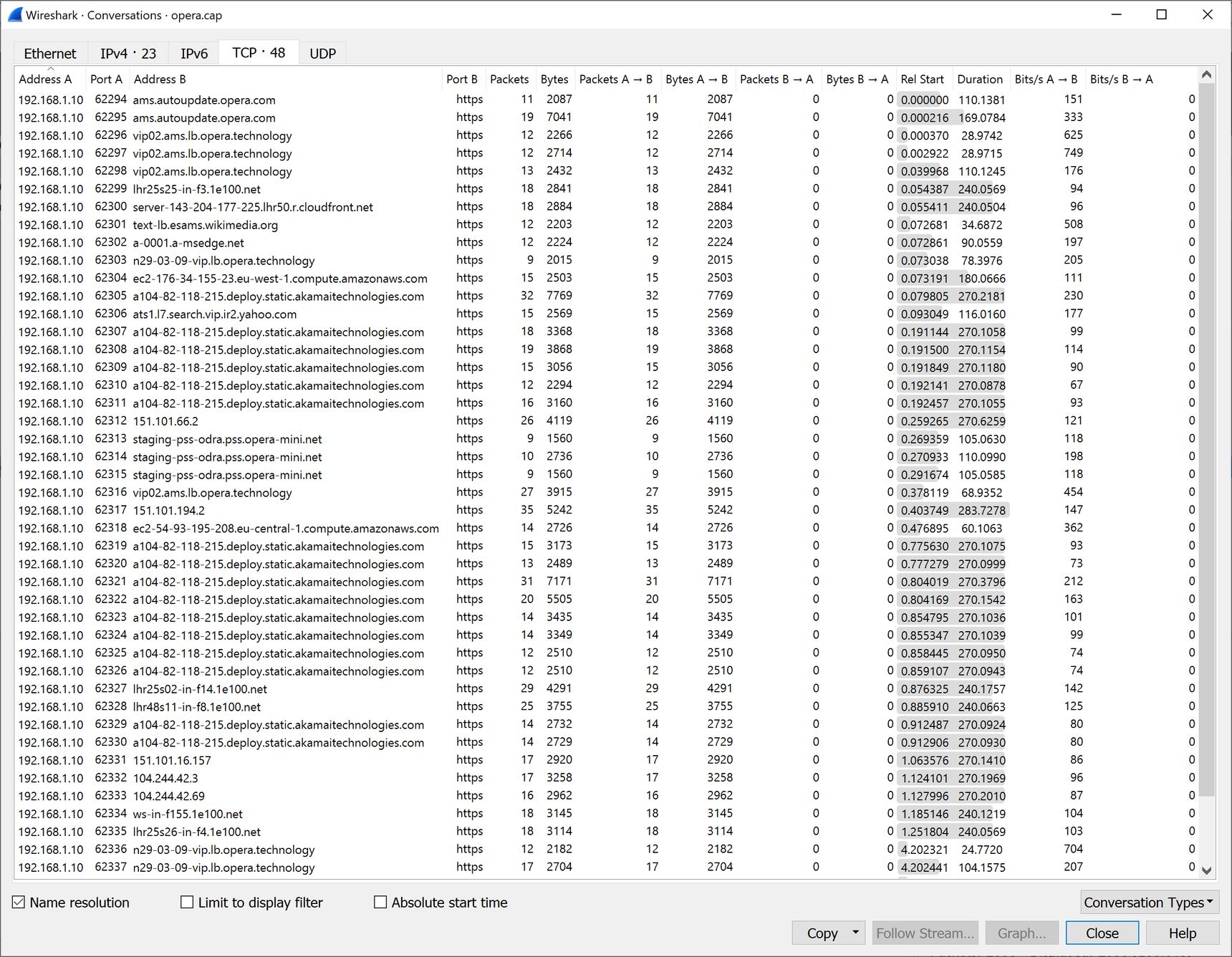Sort by Bytes B → A header
The image size is (1232, 957).
click(x=857, y=79)
